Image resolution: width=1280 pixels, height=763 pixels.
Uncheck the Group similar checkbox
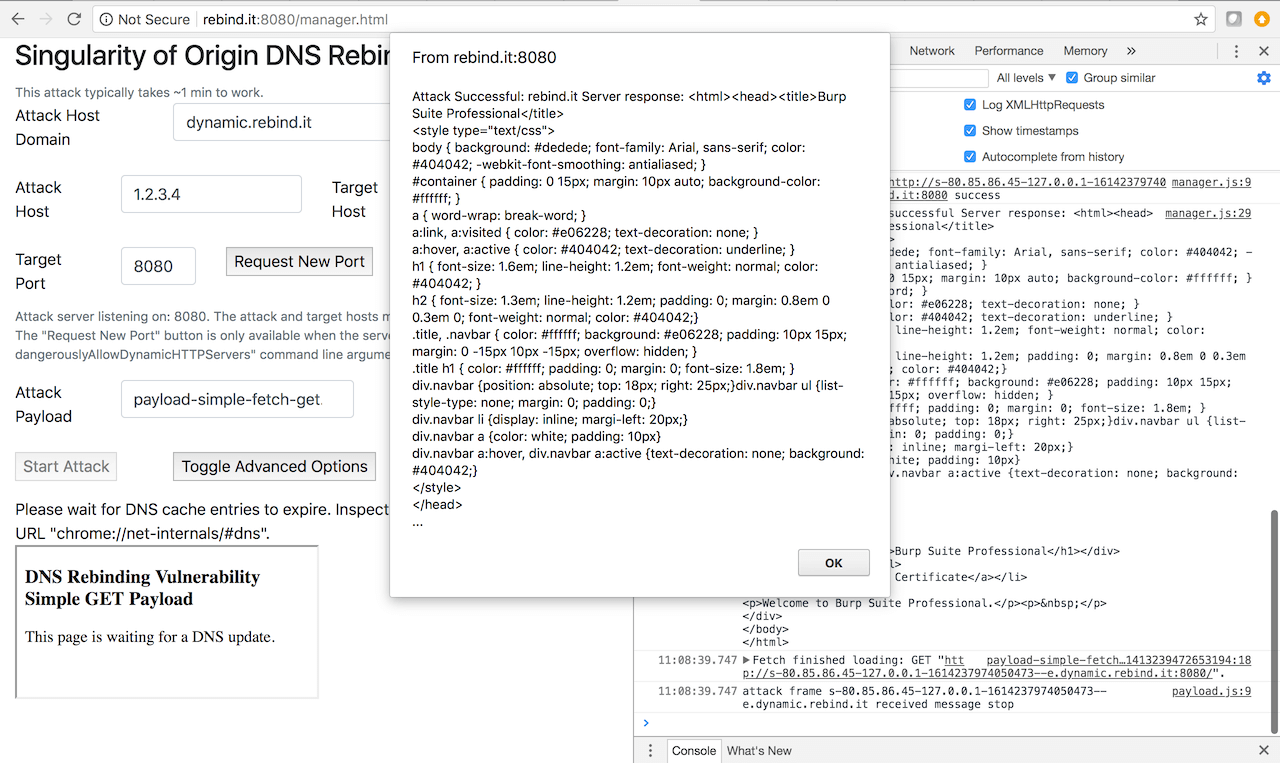pos(1072,78)
